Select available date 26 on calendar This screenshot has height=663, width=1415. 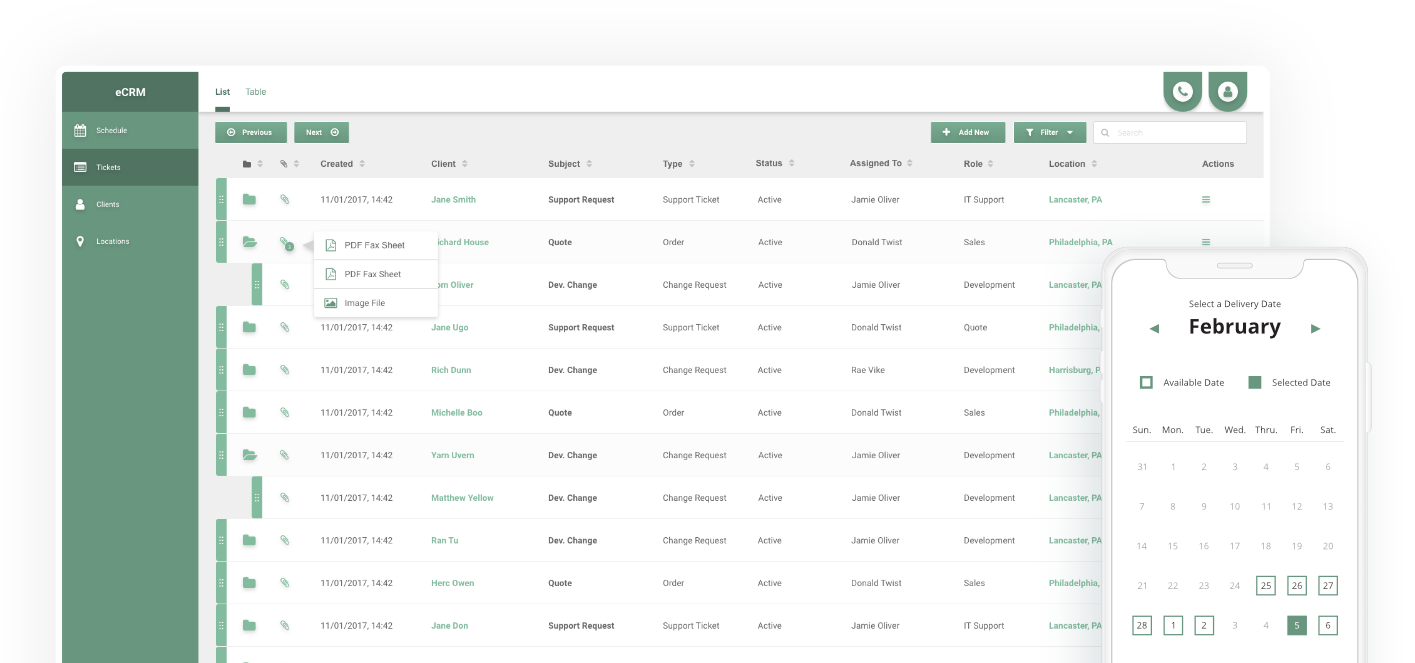[x=1297, y=586]
